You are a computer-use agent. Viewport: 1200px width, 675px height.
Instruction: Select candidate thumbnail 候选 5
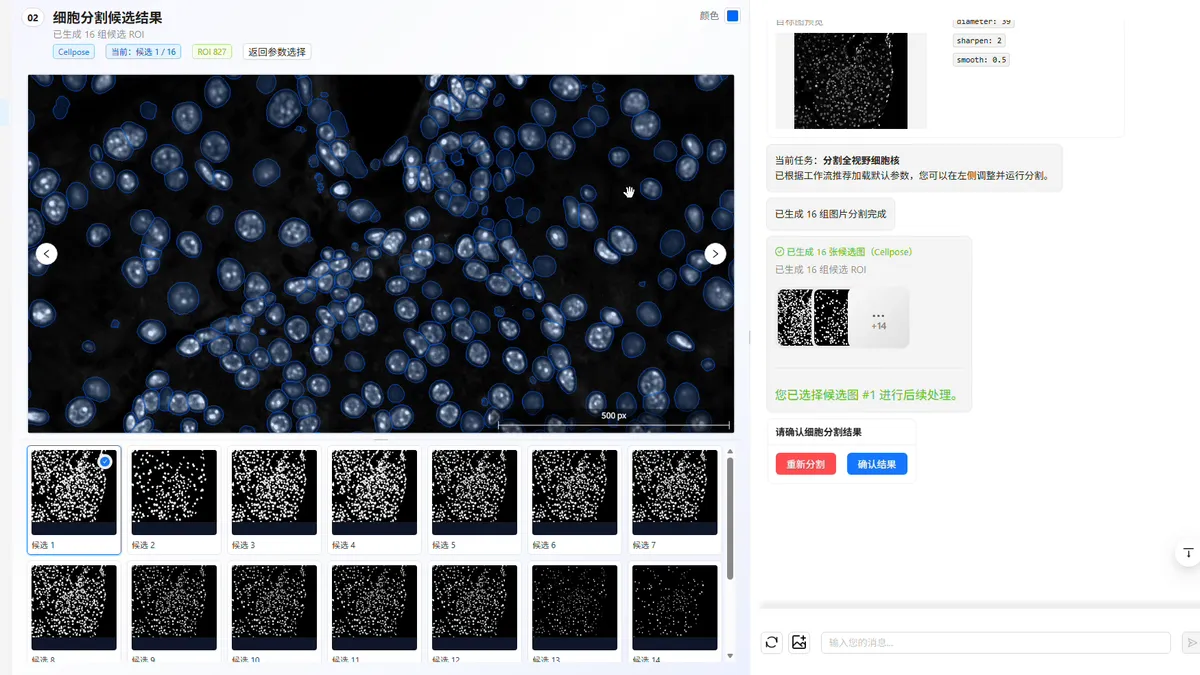click(x=474, y=500)
